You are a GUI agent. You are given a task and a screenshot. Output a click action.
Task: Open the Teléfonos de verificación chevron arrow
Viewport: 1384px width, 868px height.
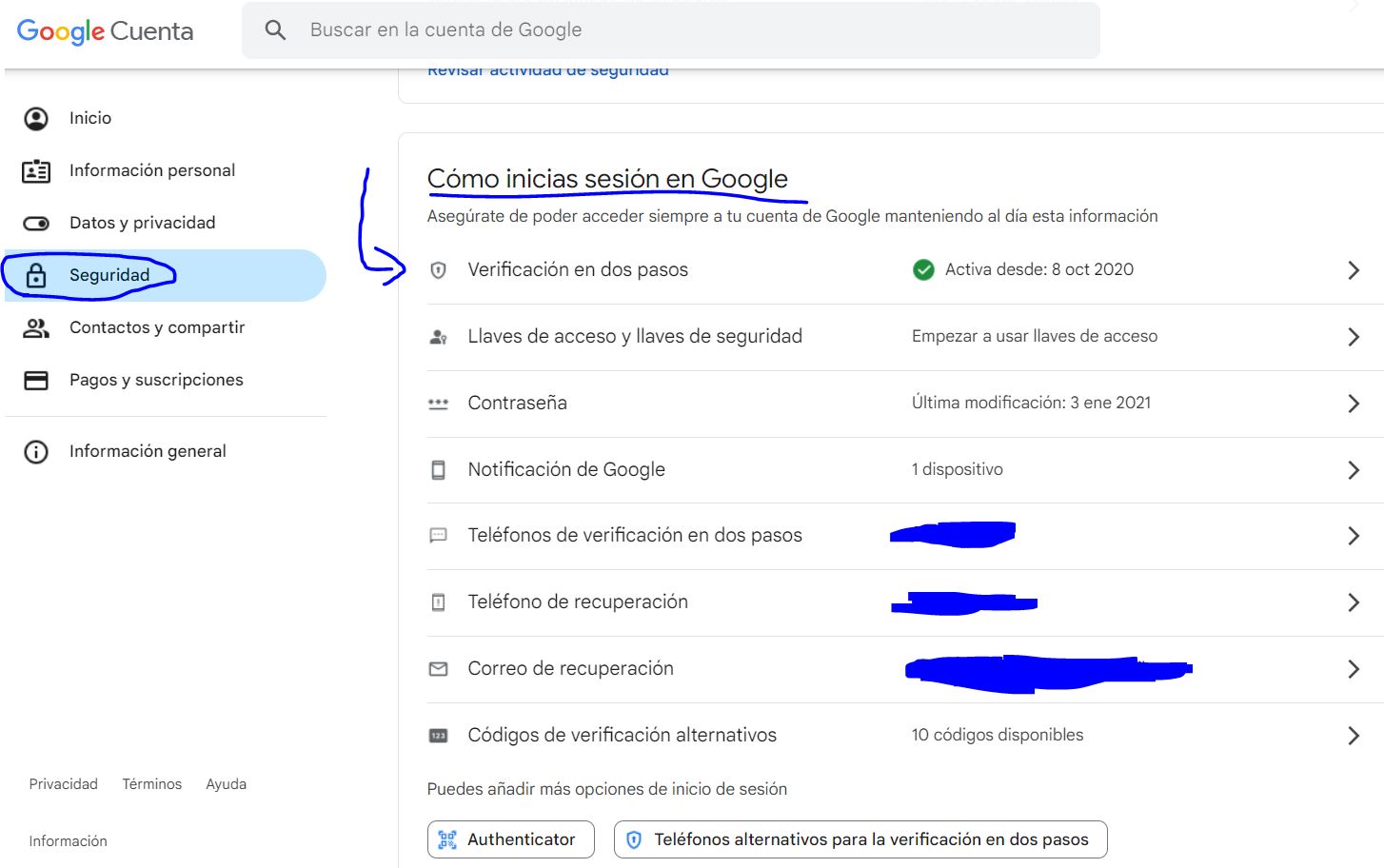[x=1354, y=536]
